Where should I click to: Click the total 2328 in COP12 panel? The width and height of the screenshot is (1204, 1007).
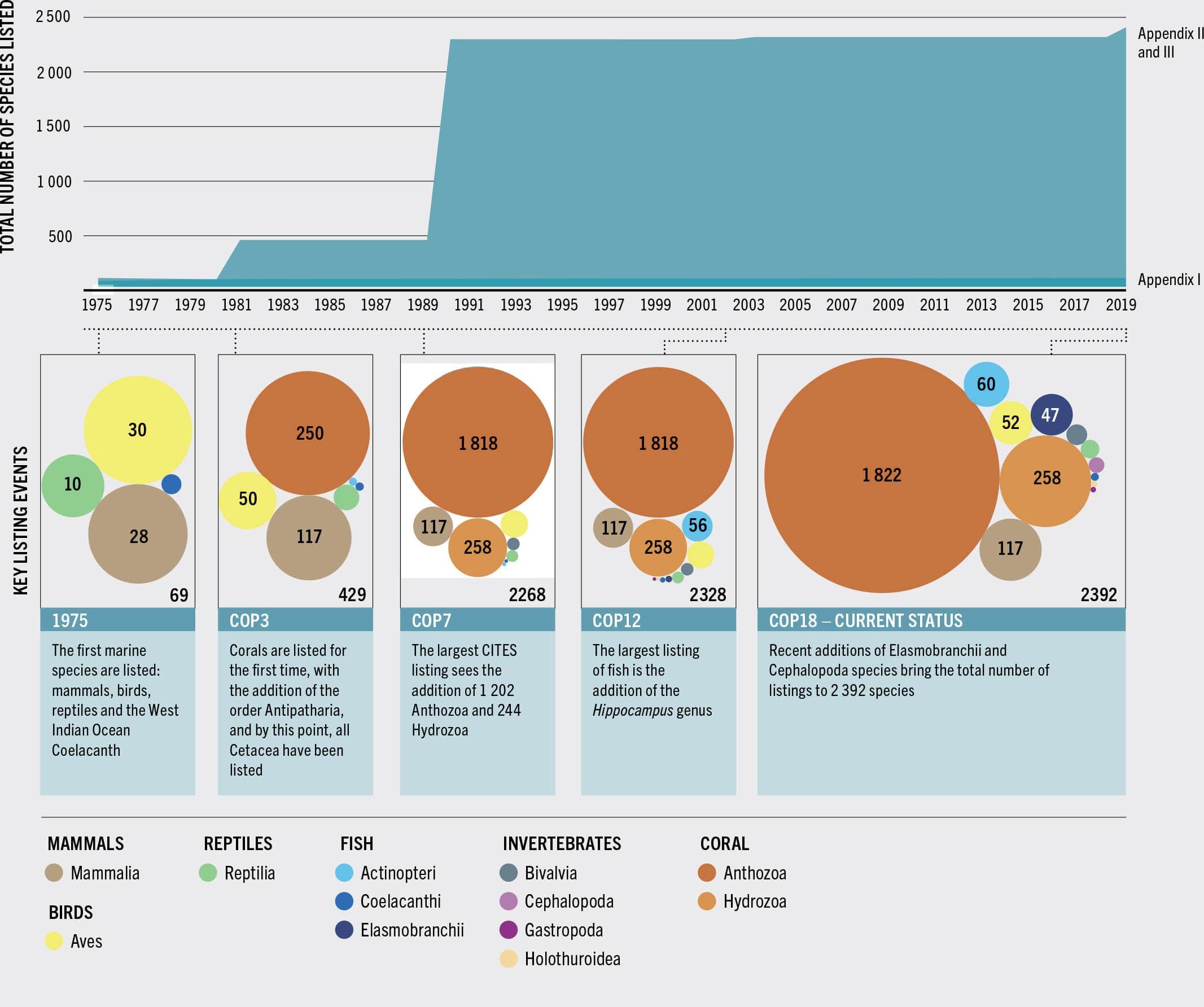(x=707, y=595)
